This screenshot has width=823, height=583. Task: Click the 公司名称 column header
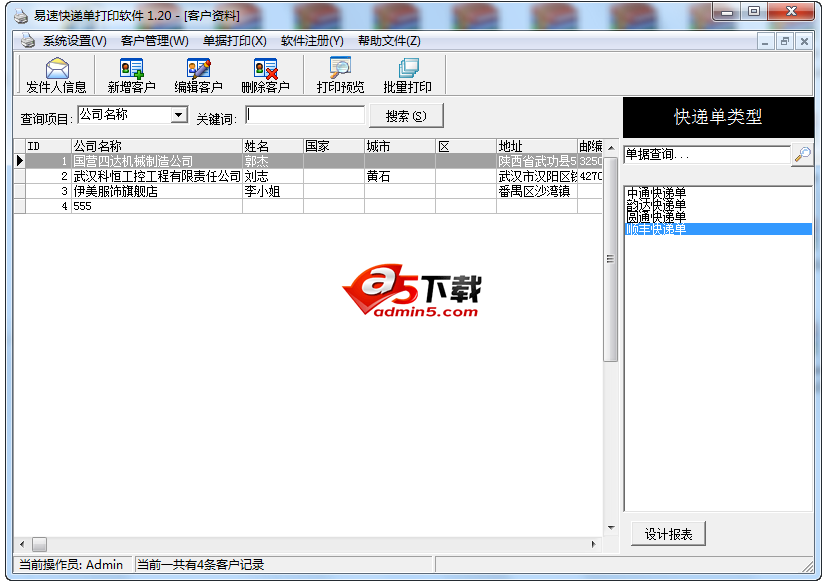point(156,146)
